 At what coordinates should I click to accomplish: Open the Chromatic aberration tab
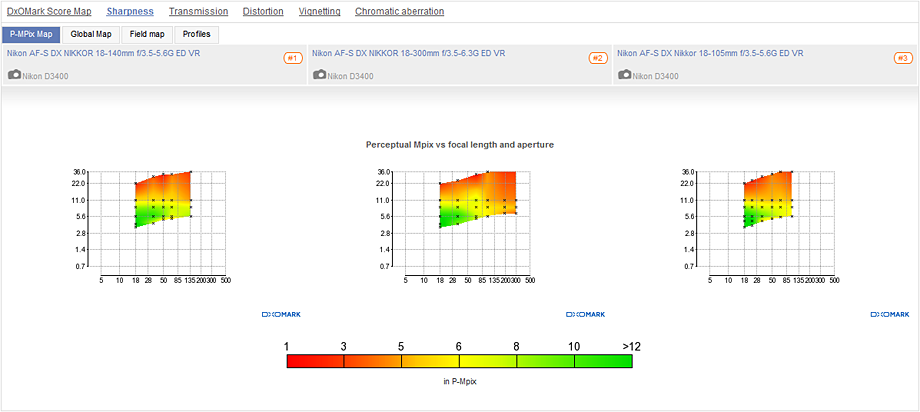pyautogui.click(x=400, y=11)
